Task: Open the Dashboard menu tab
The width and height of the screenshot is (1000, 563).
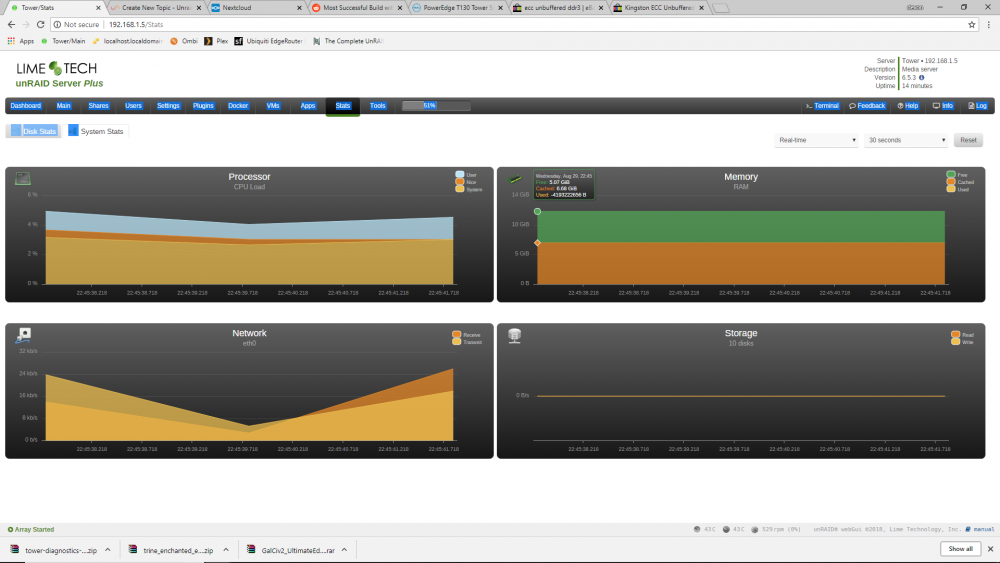Action: pos(26,106)
